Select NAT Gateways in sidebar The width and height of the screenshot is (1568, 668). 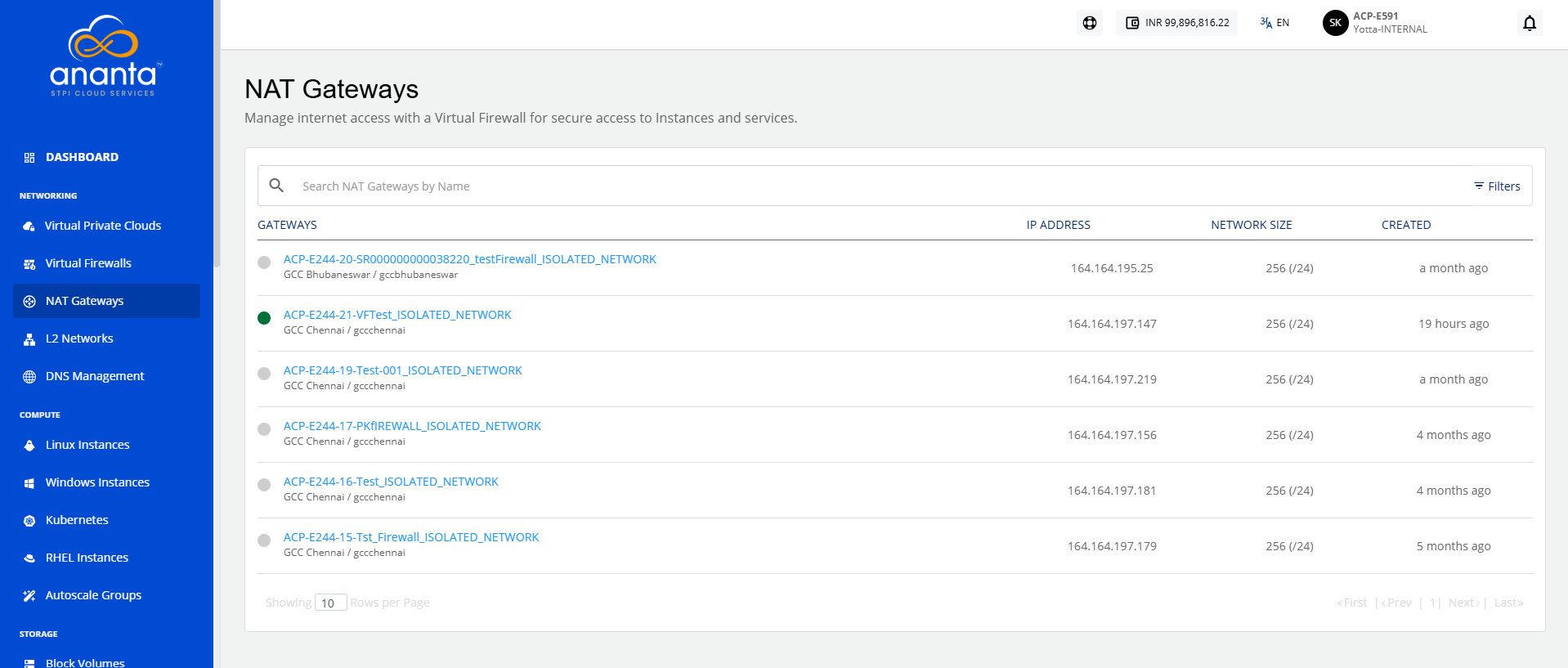(106, 301)
